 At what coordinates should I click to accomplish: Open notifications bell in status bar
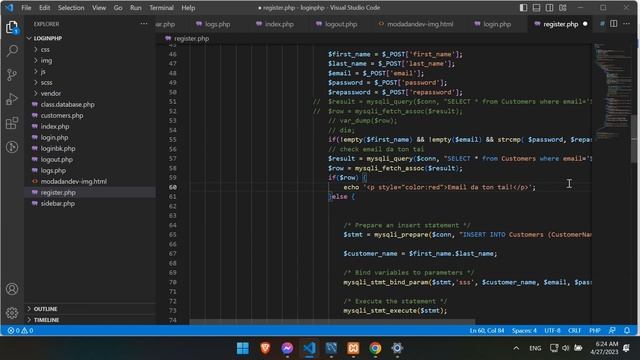(627, 330)
